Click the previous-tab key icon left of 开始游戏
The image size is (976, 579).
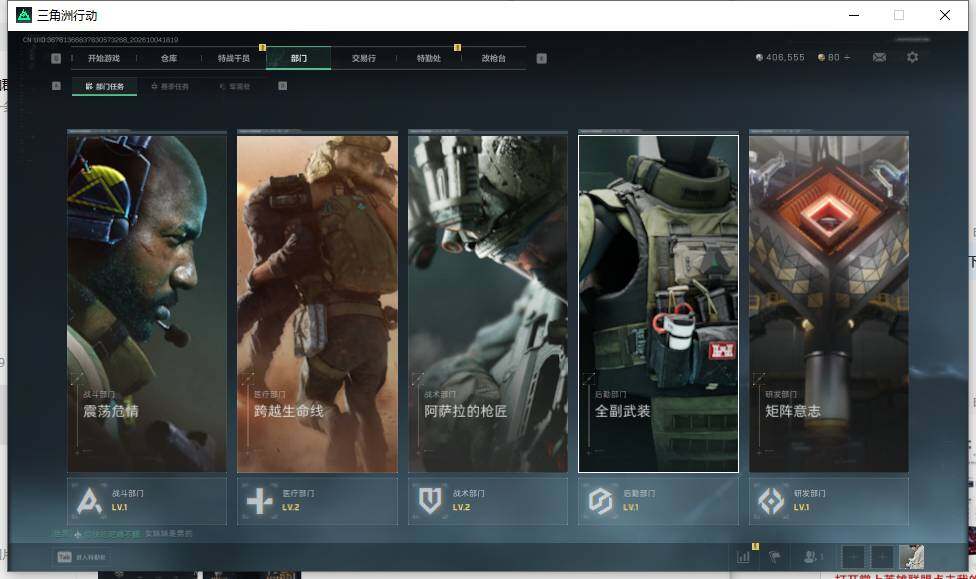56,59
